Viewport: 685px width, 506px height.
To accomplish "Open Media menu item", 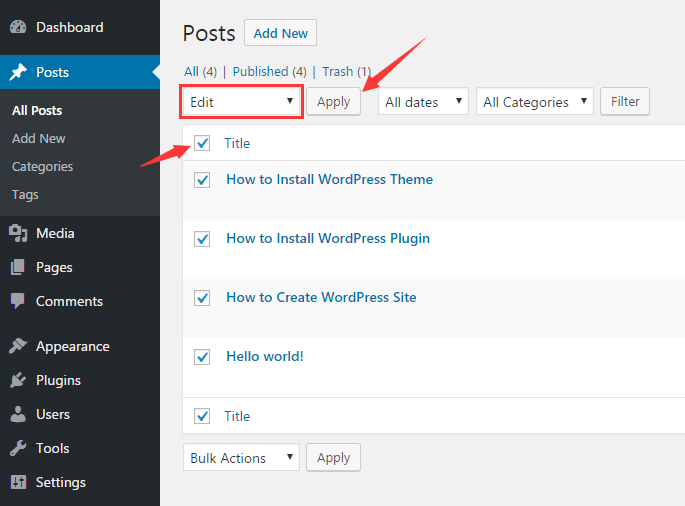I will [x=80, y=233].
